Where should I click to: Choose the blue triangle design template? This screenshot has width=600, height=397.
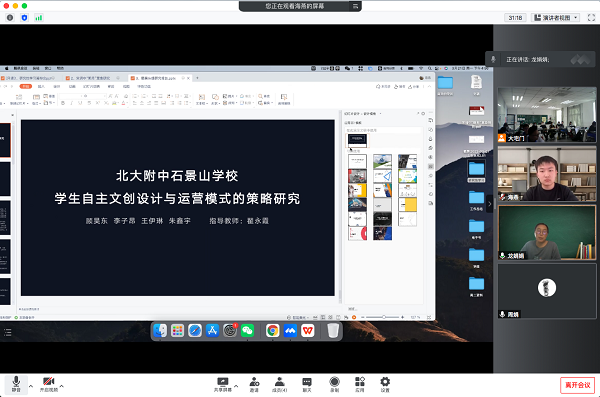click(x=382, y=176)
